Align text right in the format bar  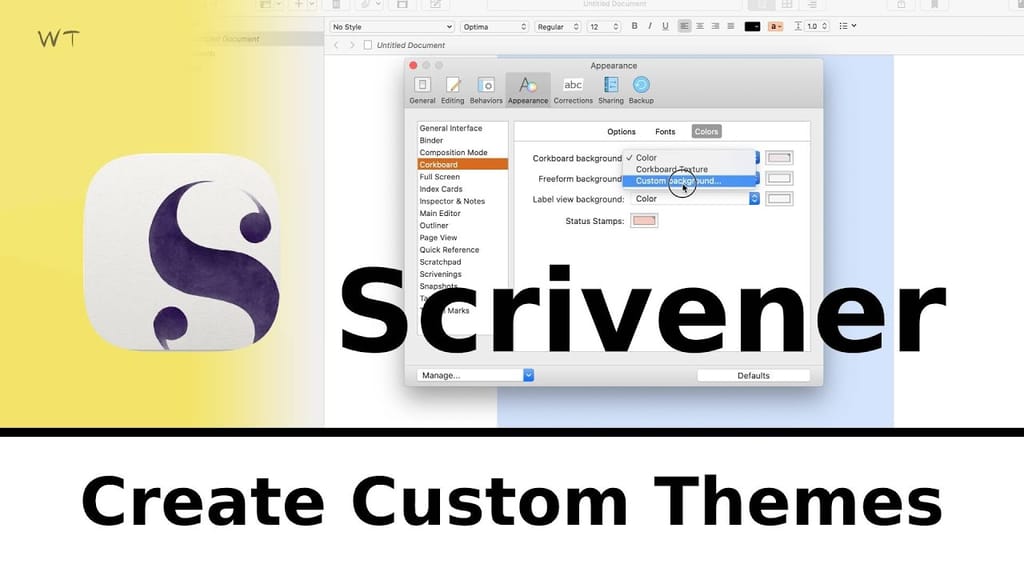tap(715, 26)
